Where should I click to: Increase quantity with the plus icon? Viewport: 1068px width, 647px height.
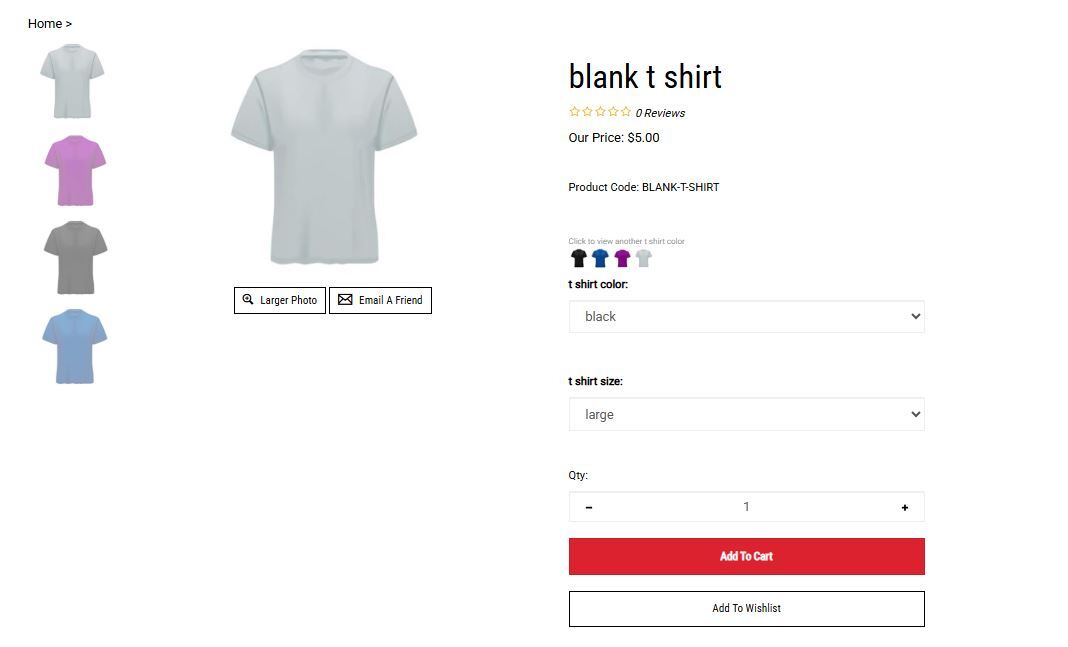[x=905, y=507]
